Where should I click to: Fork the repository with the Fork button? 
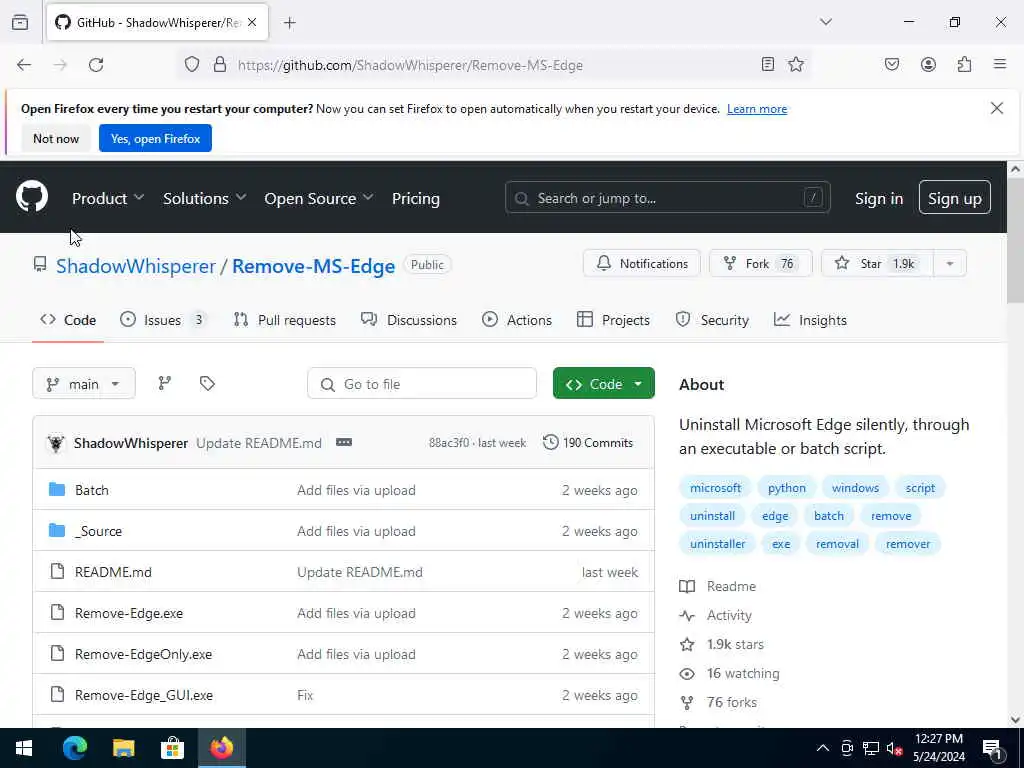(x=760, y=263)
